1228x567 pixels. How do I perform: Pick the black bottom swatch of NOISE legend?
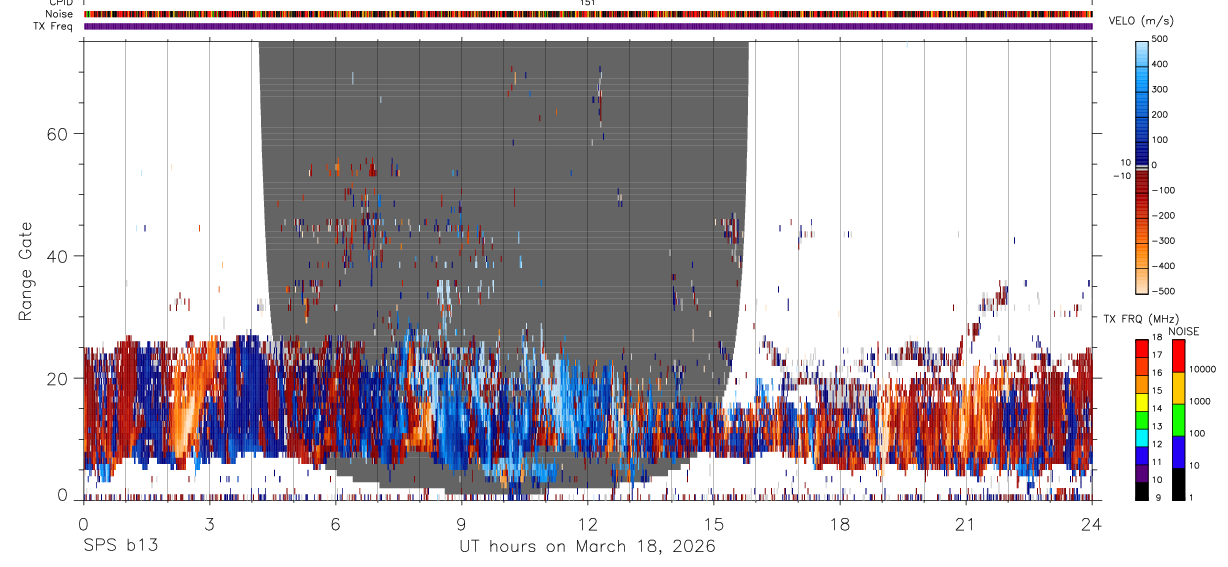(x=1178, y=483)
